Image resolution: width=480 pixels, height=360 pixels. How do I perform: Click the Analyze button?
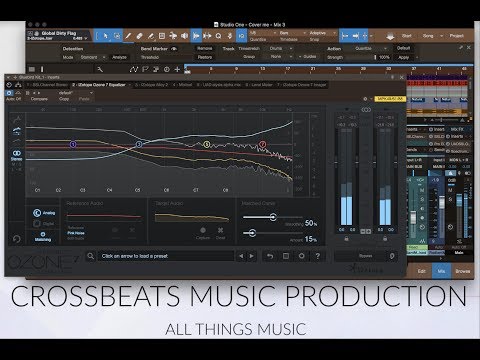(119, 57)
